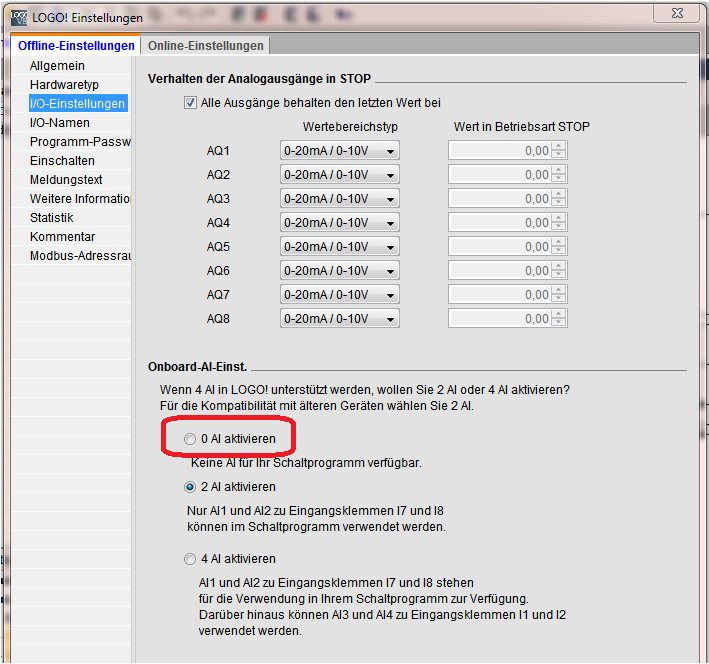Open Programm-Passwort in the sidebar
709x664 pixels.
click(x=80, y=142)
